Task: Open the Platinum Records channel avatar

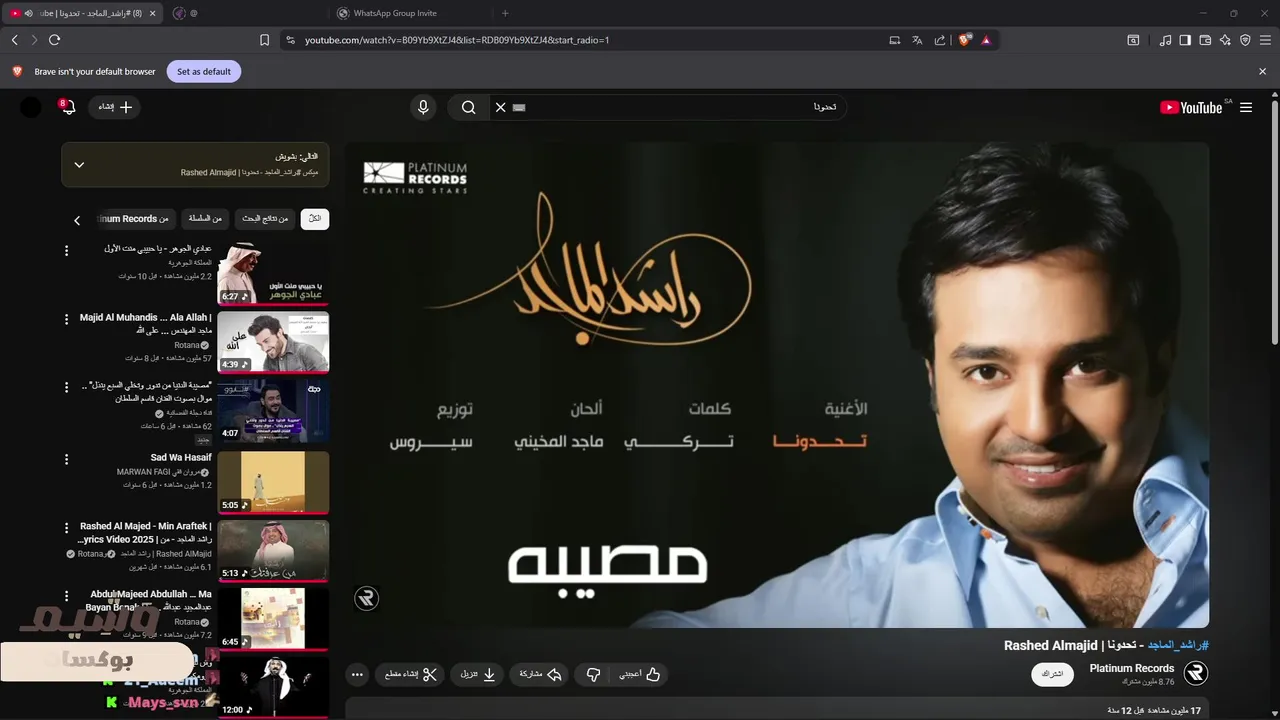Action: [1196, 674]
